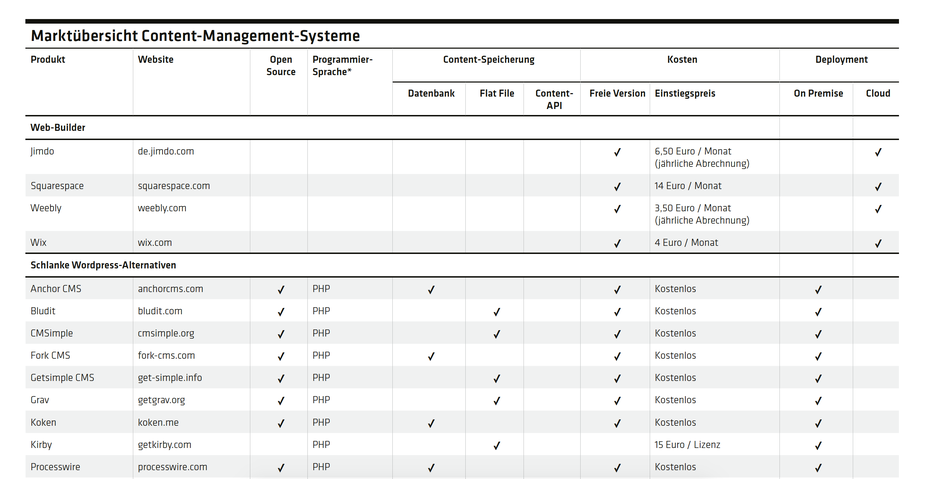
Task: Select the 'Produkt' column header
Action: [48, 59]
